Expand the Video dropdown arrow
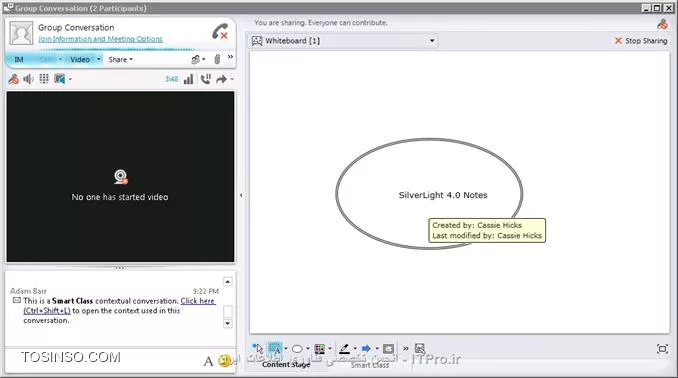This screenshot has width=678, height=378. (99, 59)
